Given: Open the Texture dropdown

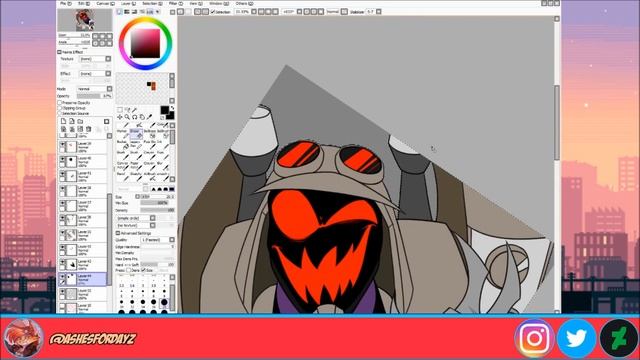Looking at the screenshot, I should pyautogui.click(x=95, y=59).
